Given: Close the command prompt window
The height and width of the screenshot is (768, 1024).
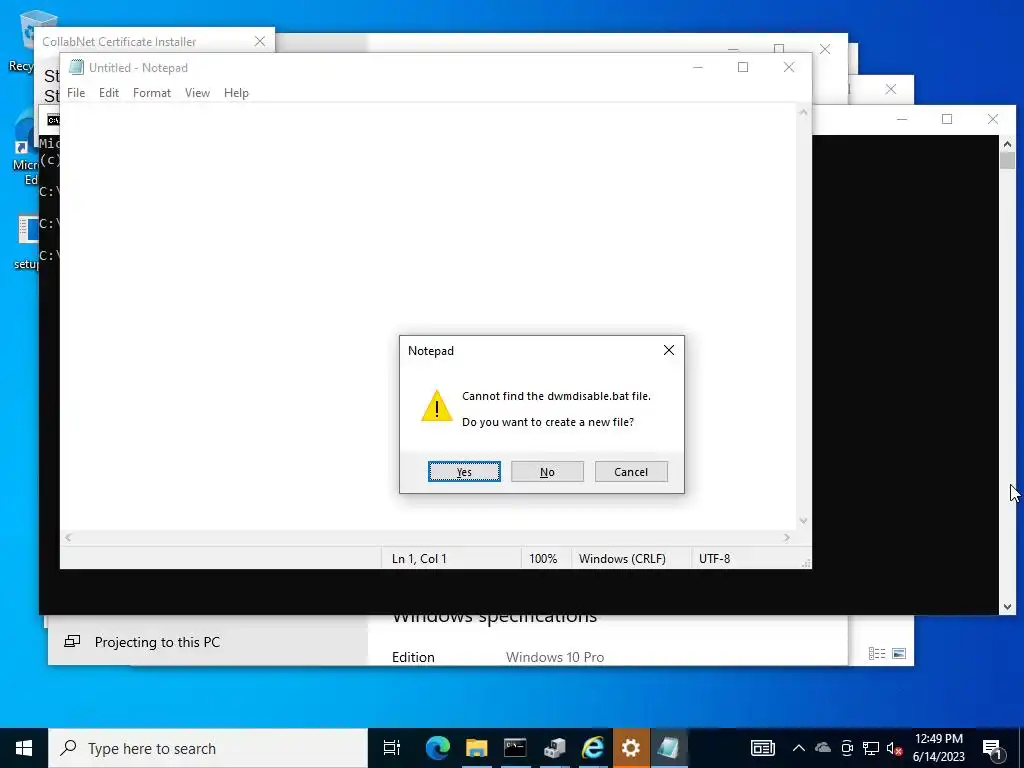Looking at the screenshot, I should click(x=993, y=119).
